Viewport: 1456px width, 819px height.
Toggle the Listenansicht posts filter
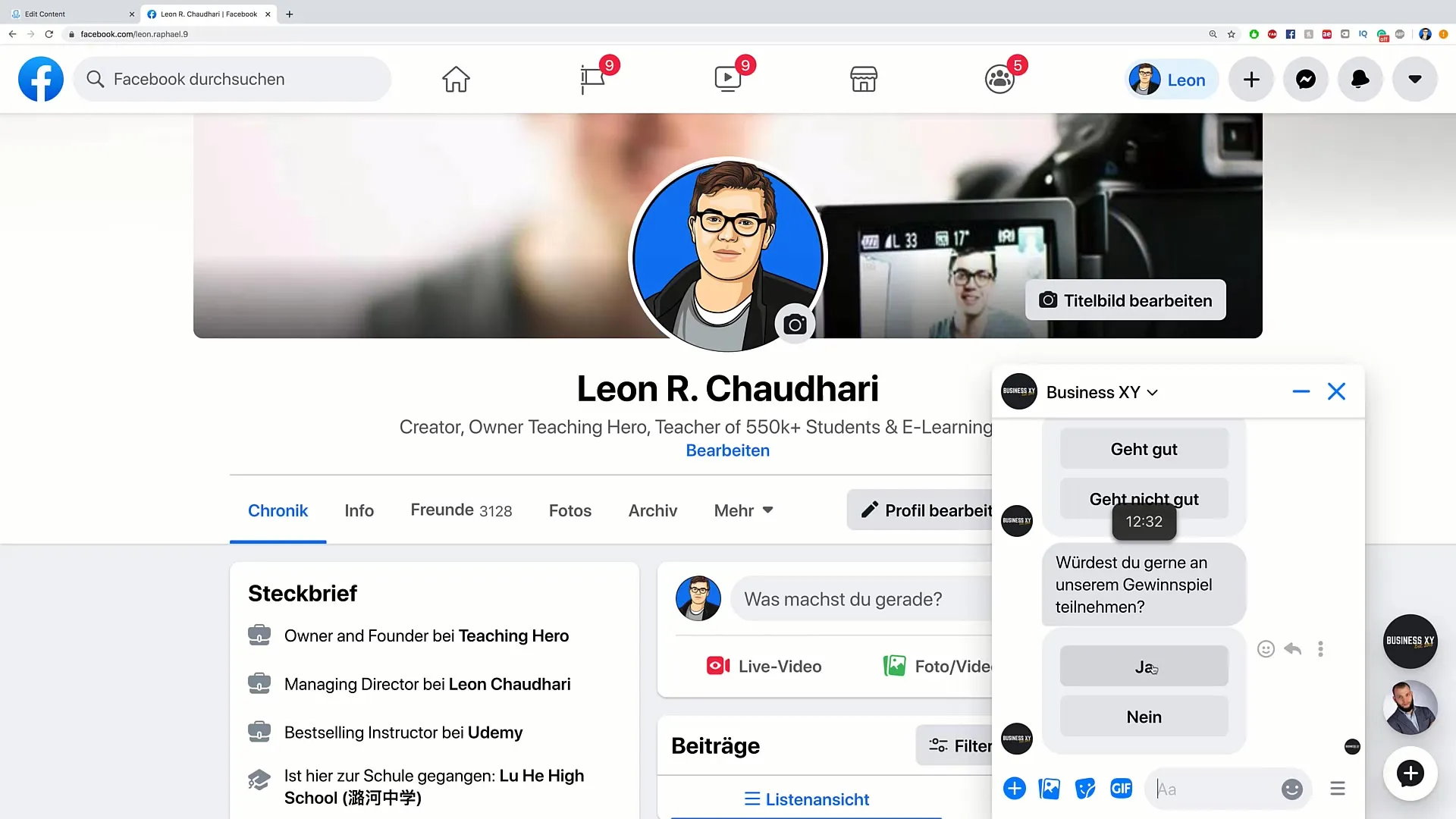click(806, 798)
